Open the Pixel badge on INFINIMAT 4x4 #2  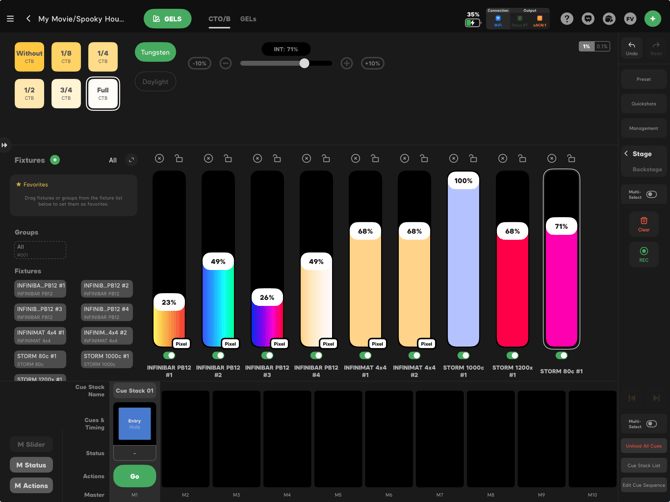[x=427, y=343]
